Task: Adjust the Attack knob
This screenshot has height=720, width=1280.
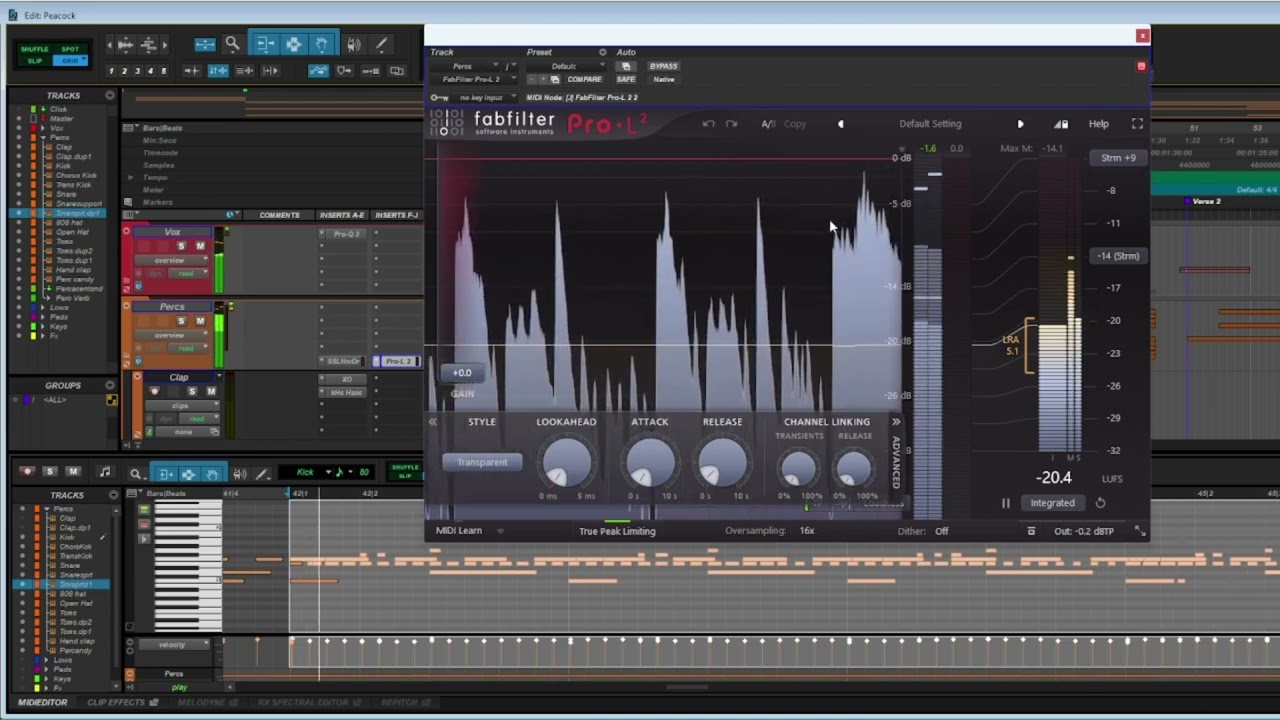Action: 649,462
